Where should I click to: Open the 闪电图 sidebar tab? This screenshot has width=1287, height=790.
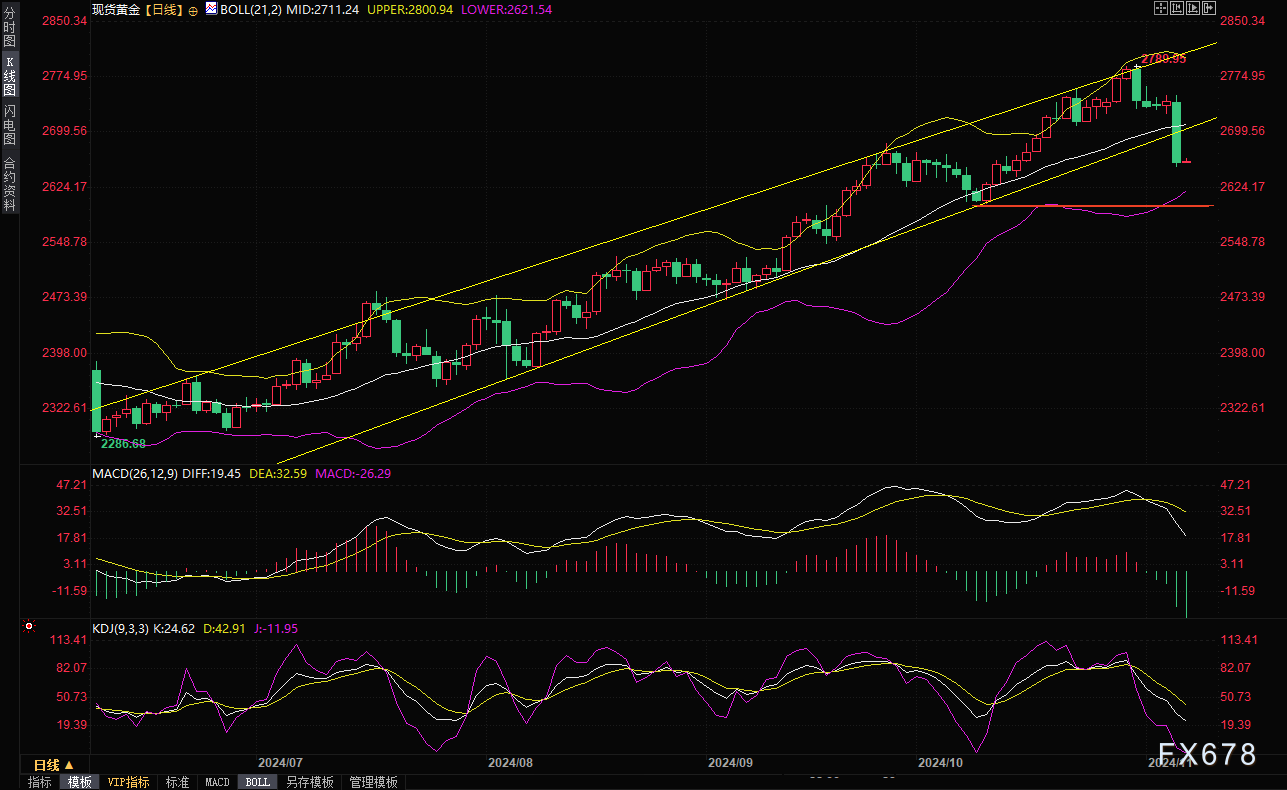10,124
